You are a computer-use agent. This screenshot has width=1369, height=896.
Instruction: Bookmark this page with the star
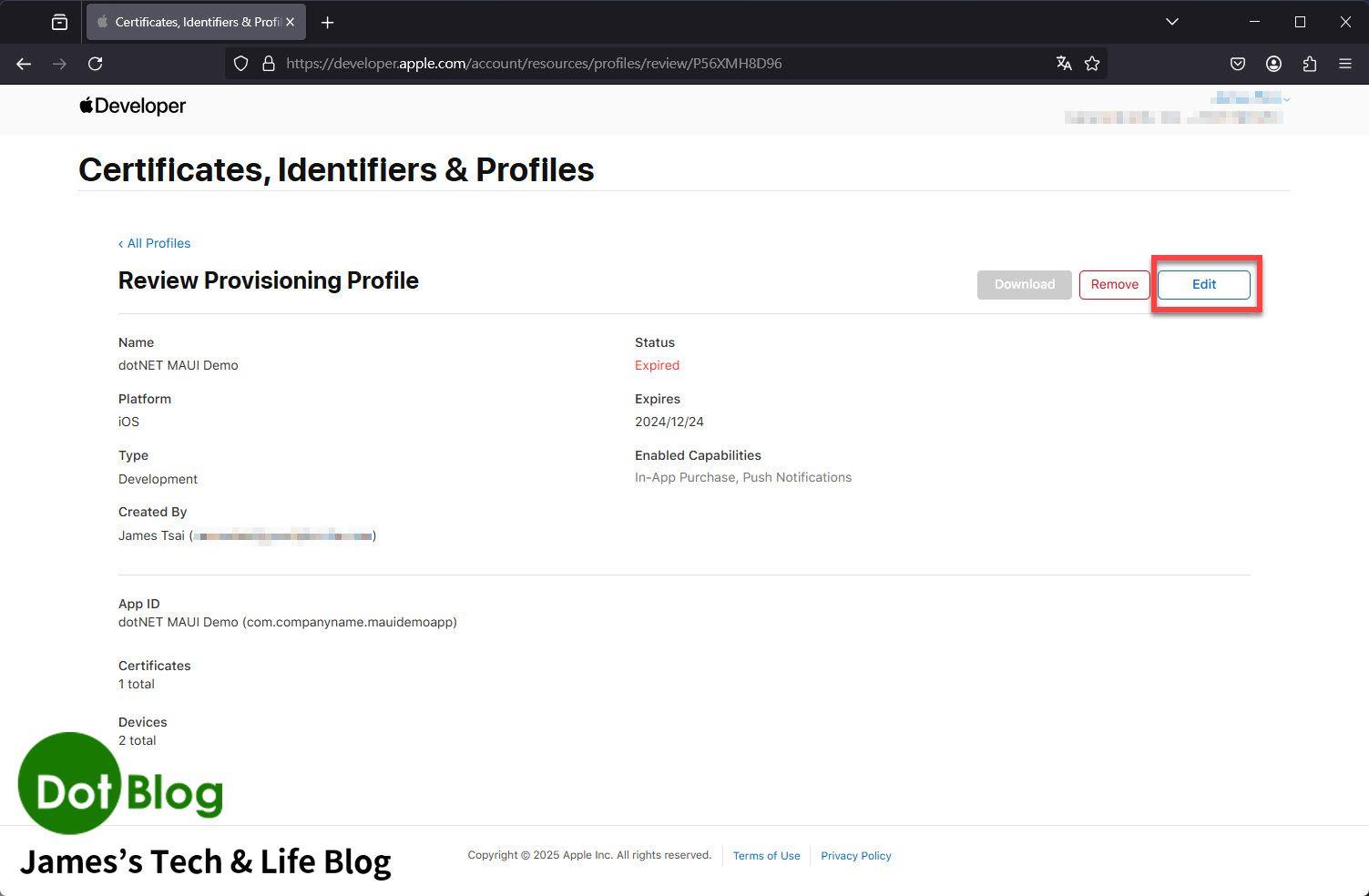tap(1092, 64)
